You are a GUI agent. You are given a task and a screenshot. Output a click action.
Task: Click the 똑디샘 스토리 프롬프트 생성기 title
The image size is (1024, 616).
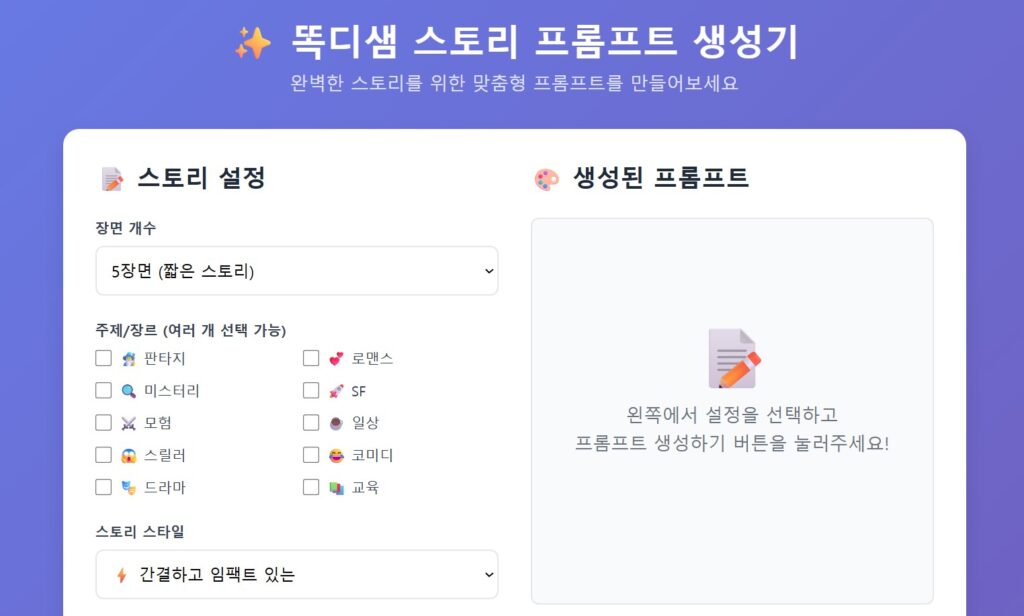click(545, 43)
